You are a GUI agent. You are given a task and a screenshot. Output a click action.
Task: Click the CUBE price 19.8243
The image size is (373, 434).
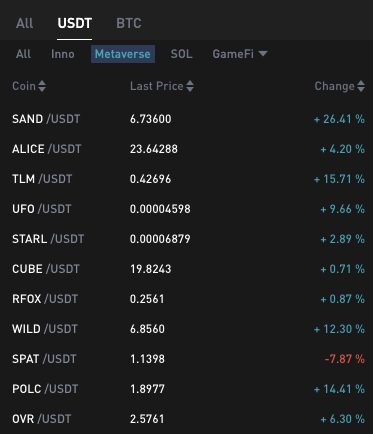tap(151, 269)
